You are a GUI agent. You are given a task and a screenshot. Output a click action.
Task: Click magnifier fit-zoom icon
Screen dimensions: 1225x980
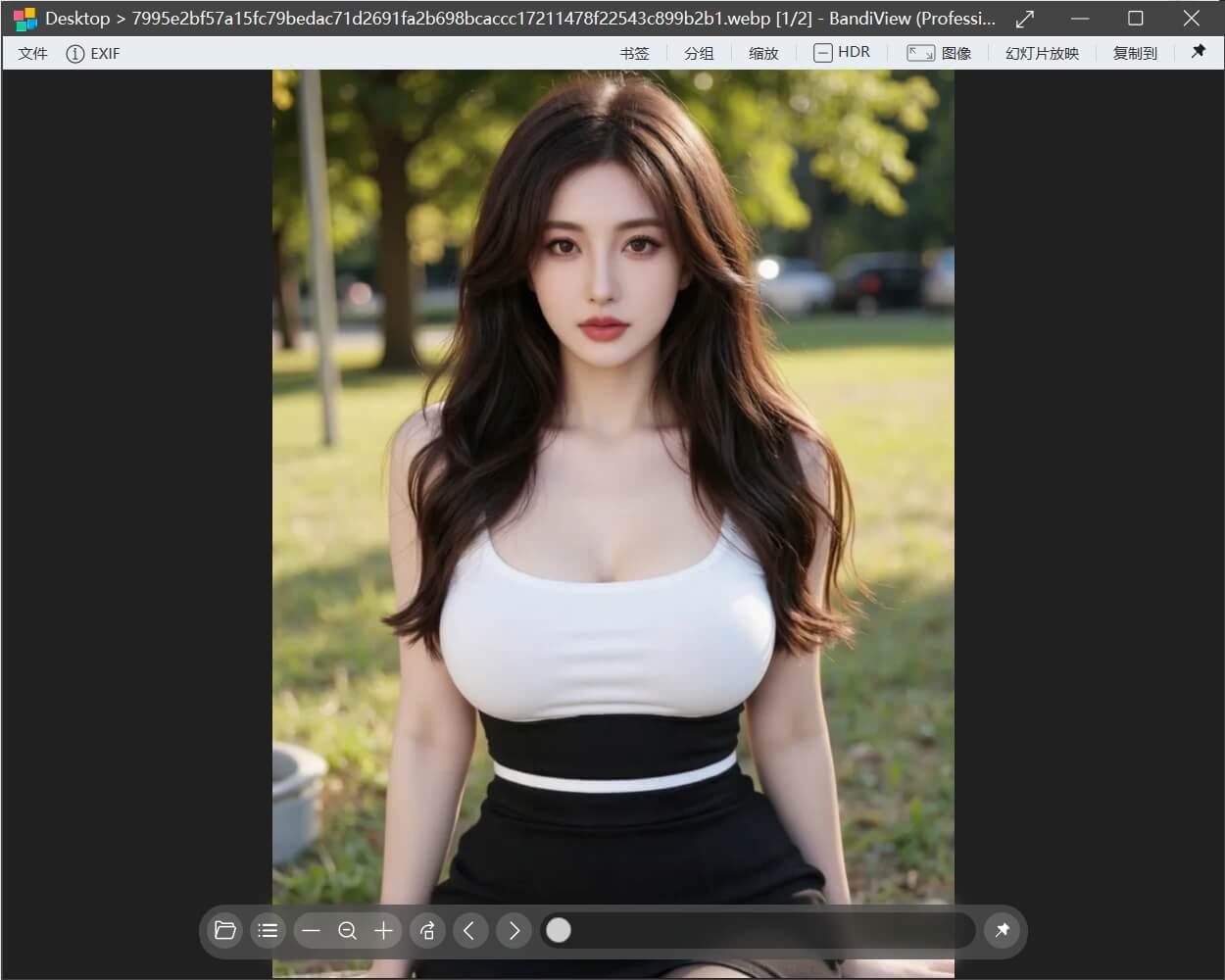(x=347, y=930)
